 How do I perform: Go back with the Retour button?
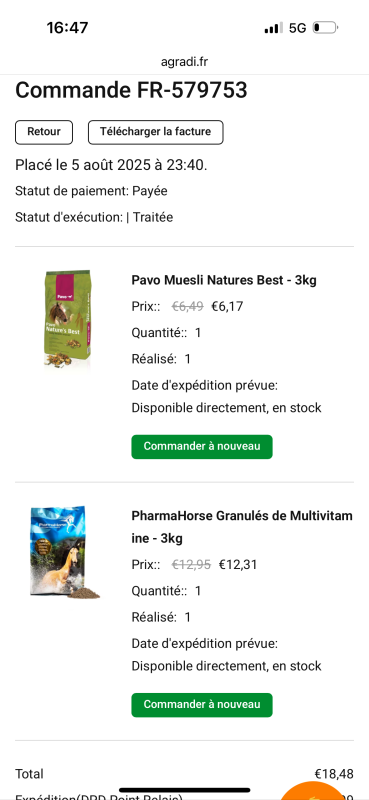[44, 132]
